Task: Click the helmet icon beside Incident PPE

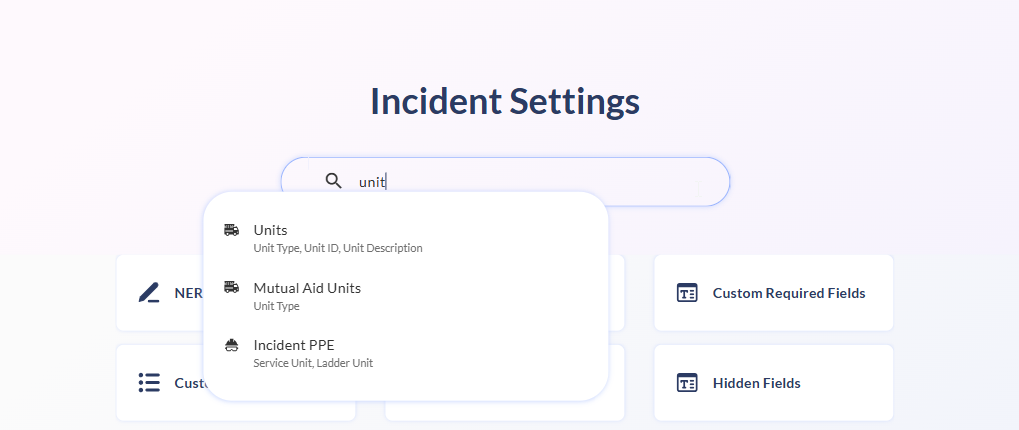Action: (x=232, y=345)
